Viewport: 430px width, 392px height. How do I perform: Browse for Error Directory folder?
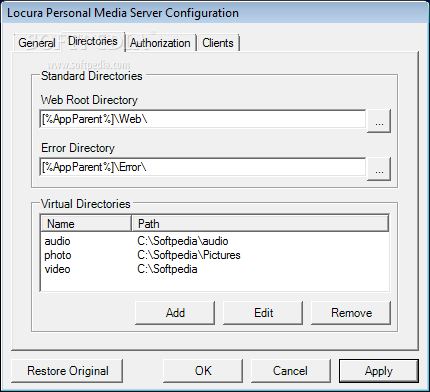click(379, 169)
